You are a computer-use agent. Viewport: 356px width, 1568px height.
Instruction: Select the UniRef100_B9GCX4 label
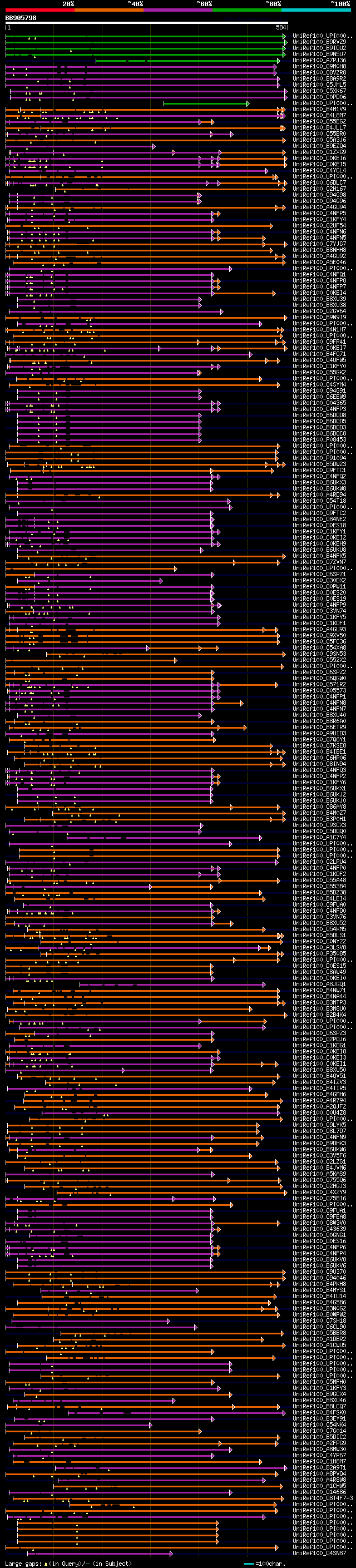319,1393
